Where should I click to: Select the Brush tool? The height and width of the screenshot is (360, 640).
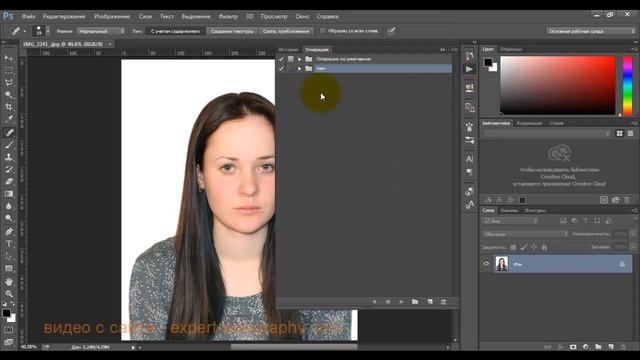pos(9,145)
